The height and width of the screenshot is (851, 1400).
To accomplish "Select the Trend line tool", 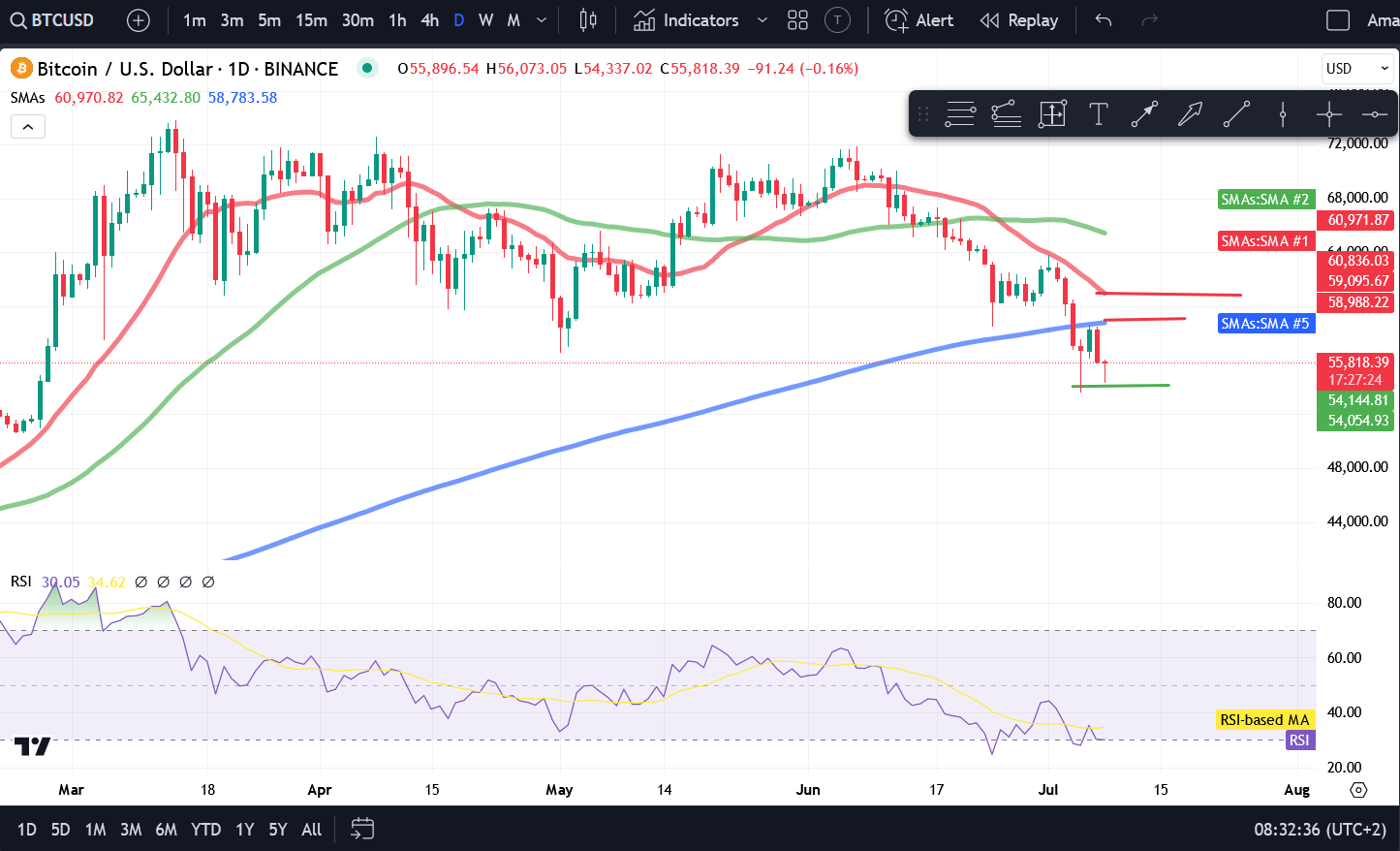I will point(1236,114).
